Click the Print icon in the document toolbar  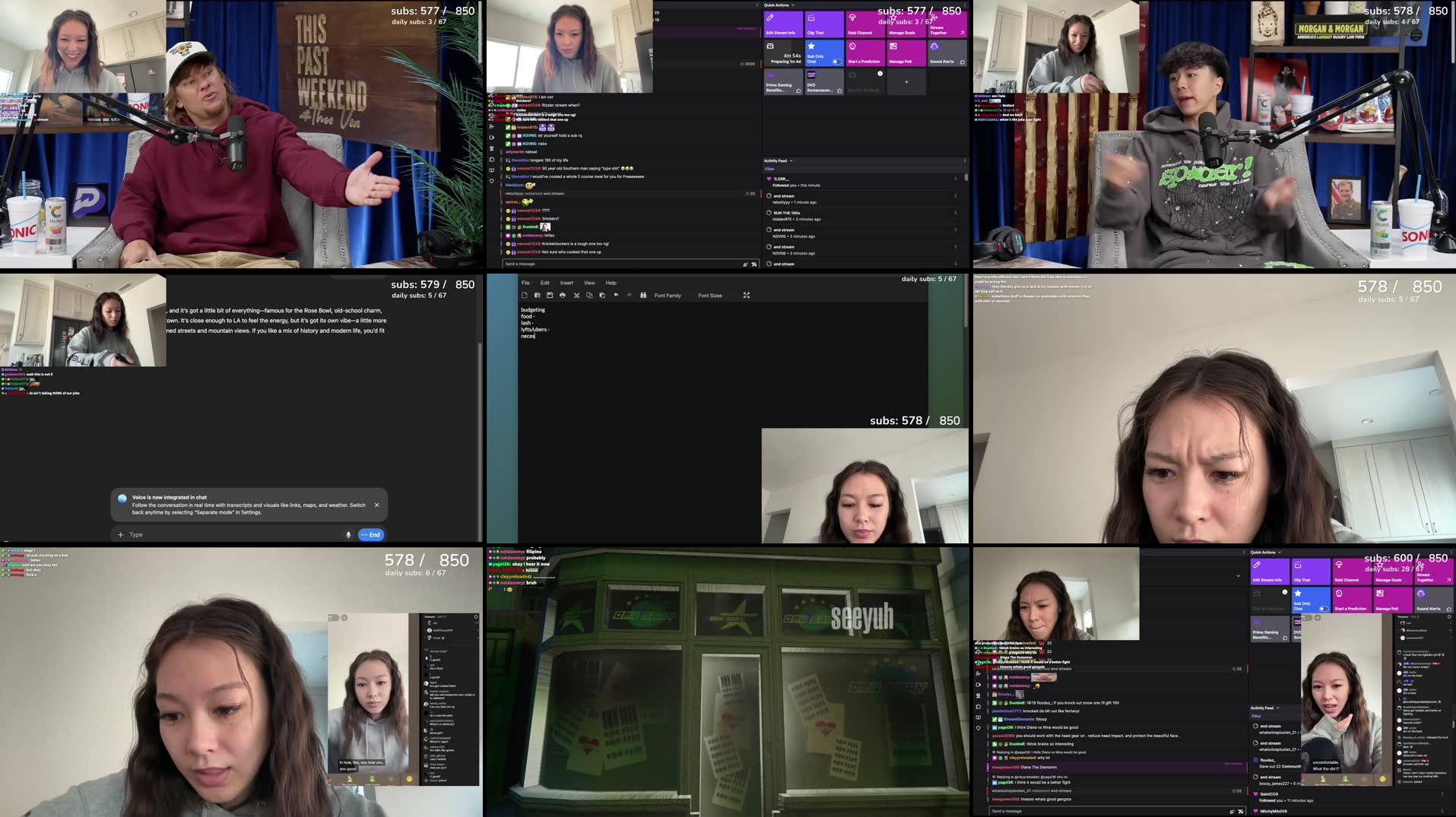coord(563,295)
